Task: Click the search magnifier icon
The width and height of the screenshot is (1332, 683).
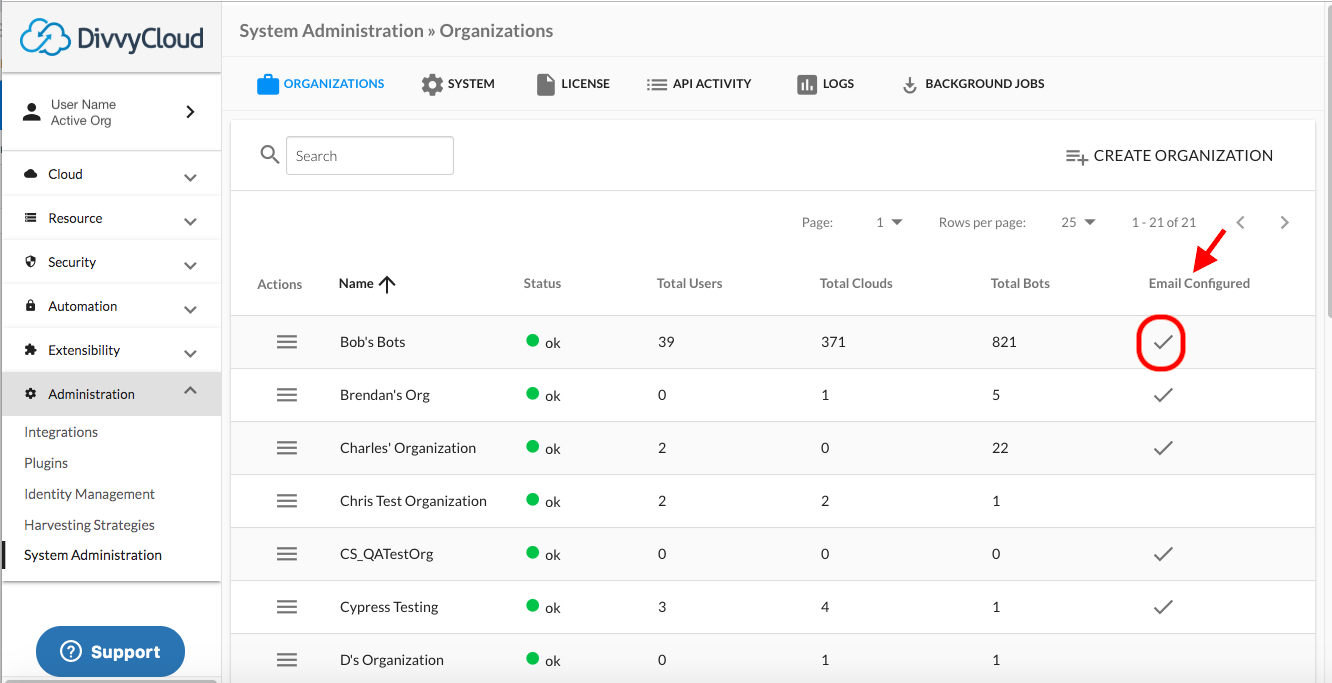Action: pos(269,155)
